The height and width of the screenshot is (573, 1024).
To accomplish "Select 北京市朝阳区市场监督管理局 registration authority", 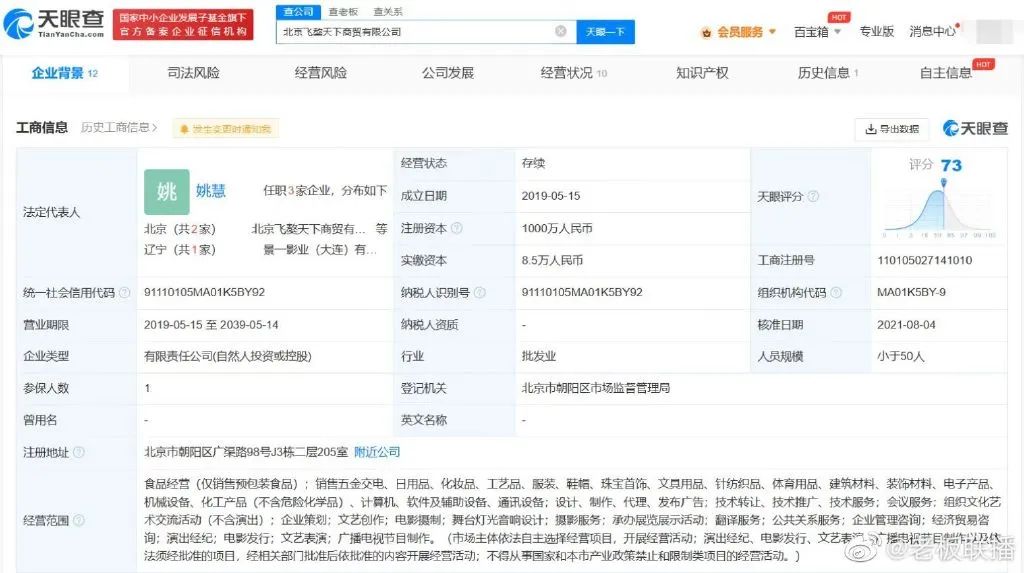I will [x=596, y=388].
